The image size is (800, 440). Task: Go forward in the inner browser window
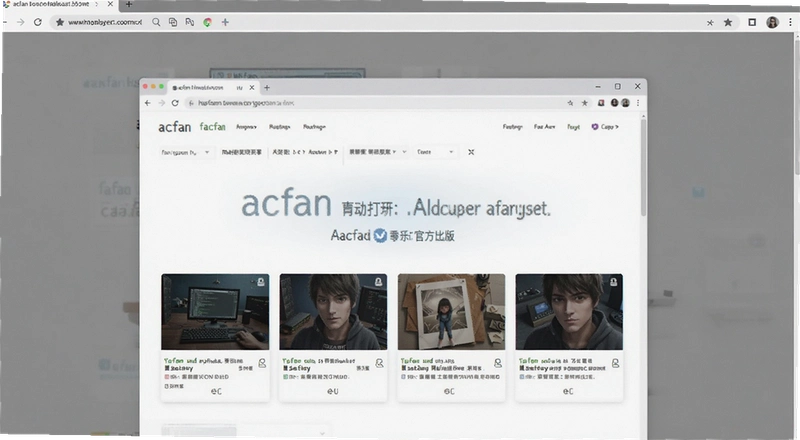162,103
